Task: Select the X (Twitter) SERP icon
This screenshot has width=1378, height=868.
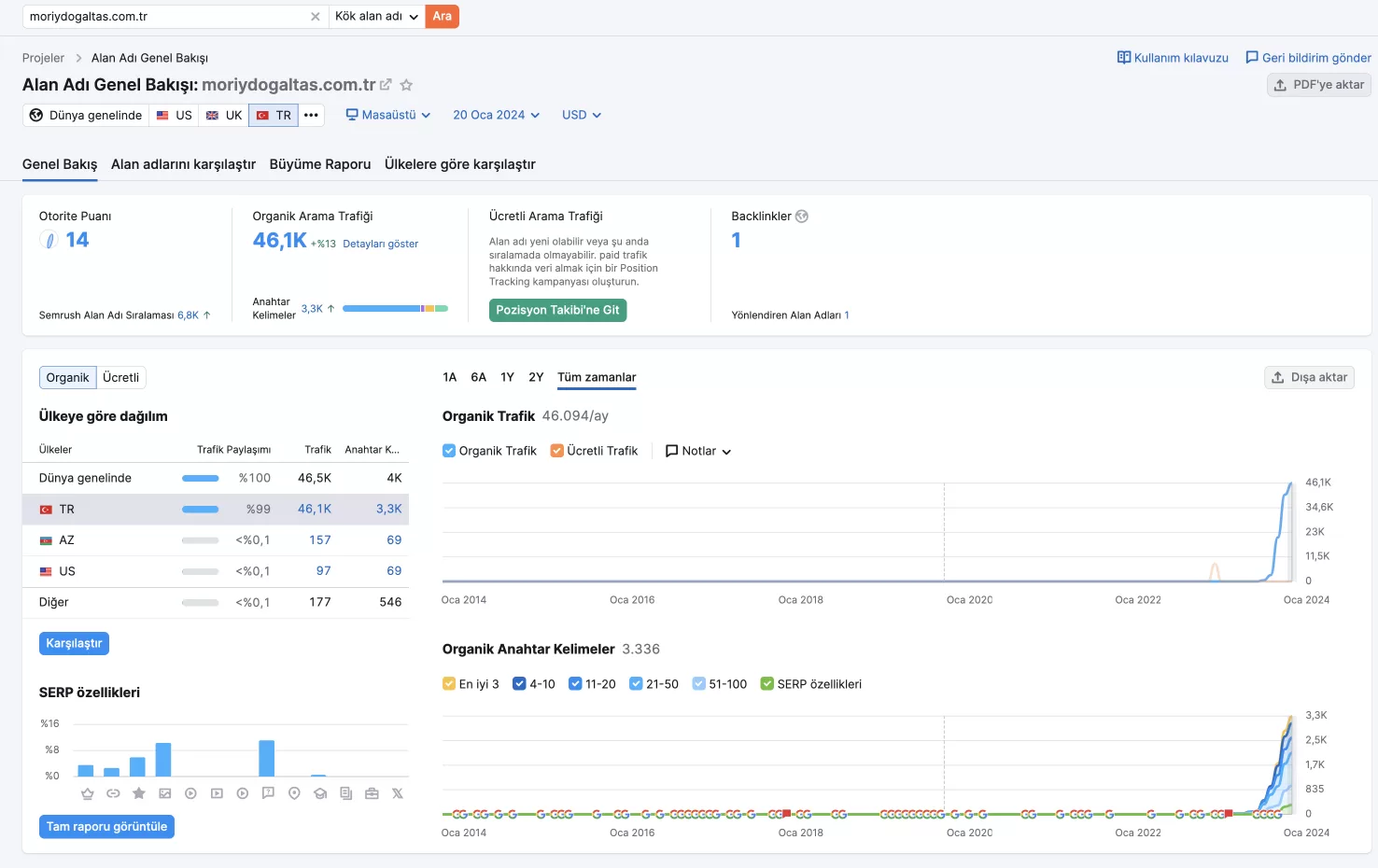Action: tap(398, 793)
